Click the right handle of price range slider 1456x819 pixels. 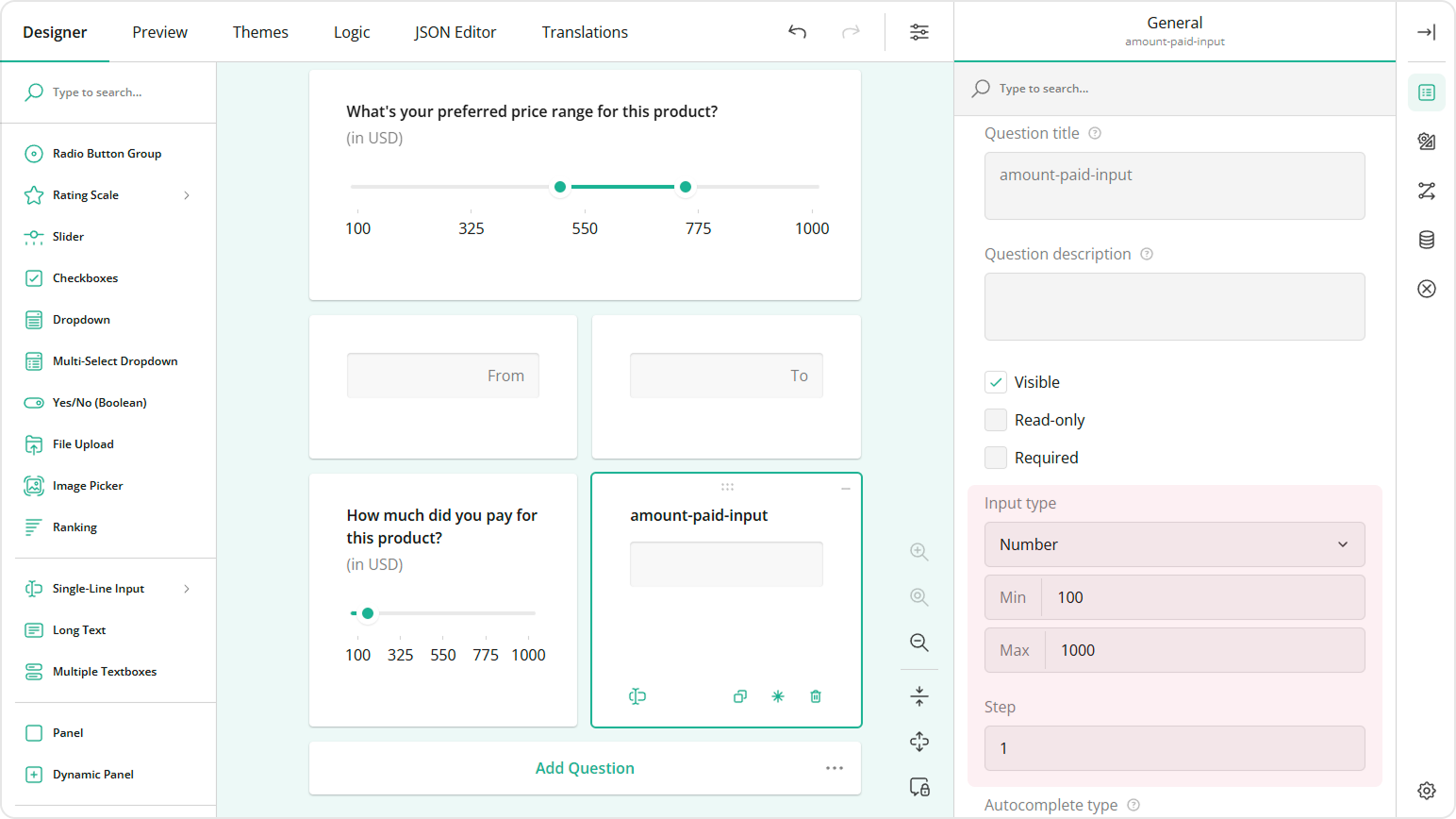[686, 187]
